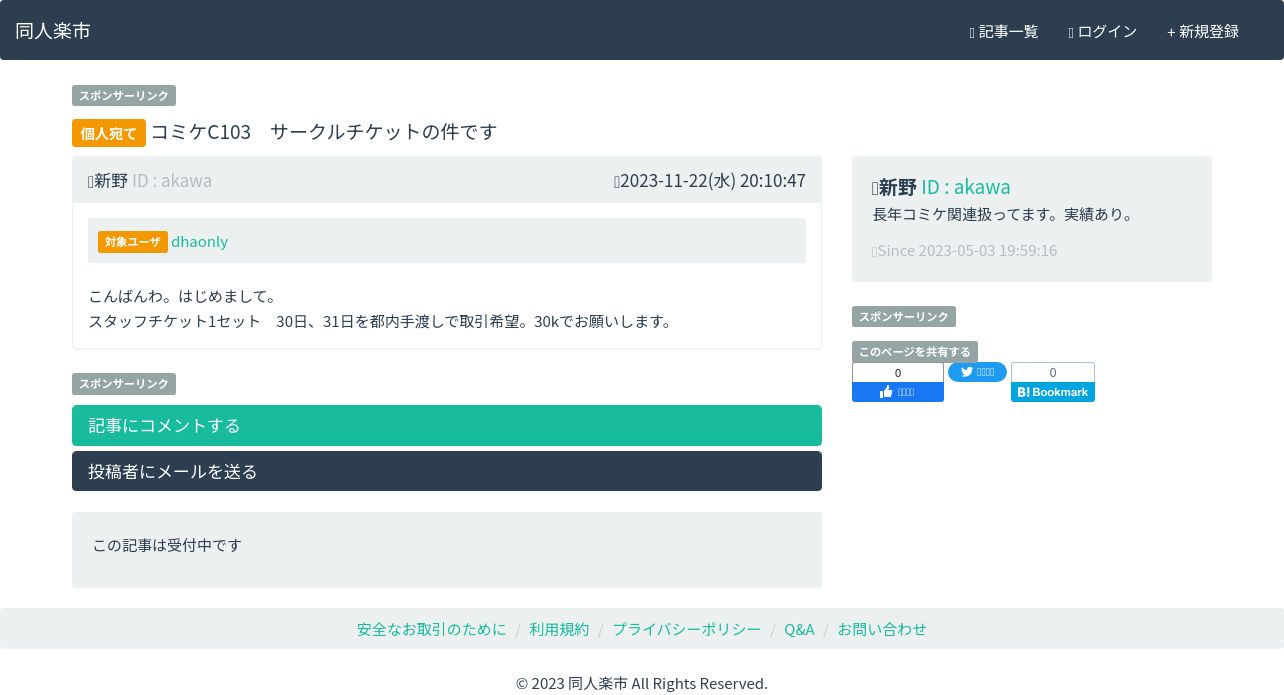This screenshot has width=1284, height=695.
Task: Click the 個人宛て orange label
Action: [x=109, y=133]
